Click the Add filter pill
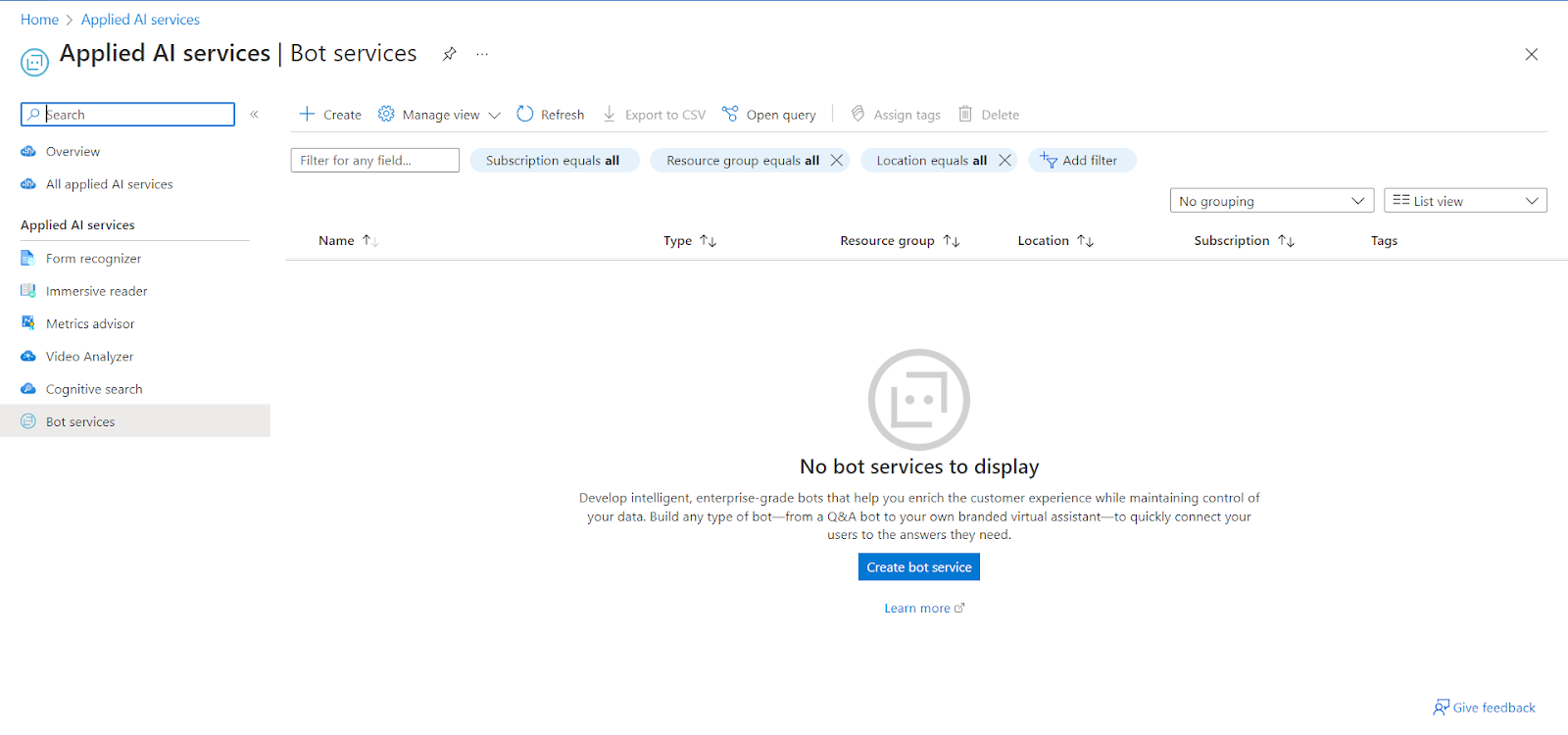Viewport: 1568px width, 735px height. tap(1081, 161)
